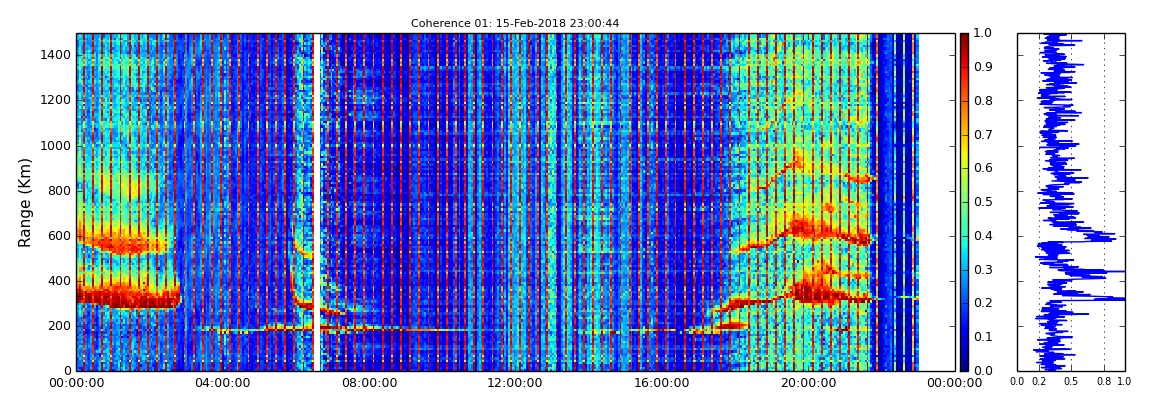Click the 04:00:00 time tick label
Image resolution: width=1150 pixels, height=407 pixels.
[221, 383]
